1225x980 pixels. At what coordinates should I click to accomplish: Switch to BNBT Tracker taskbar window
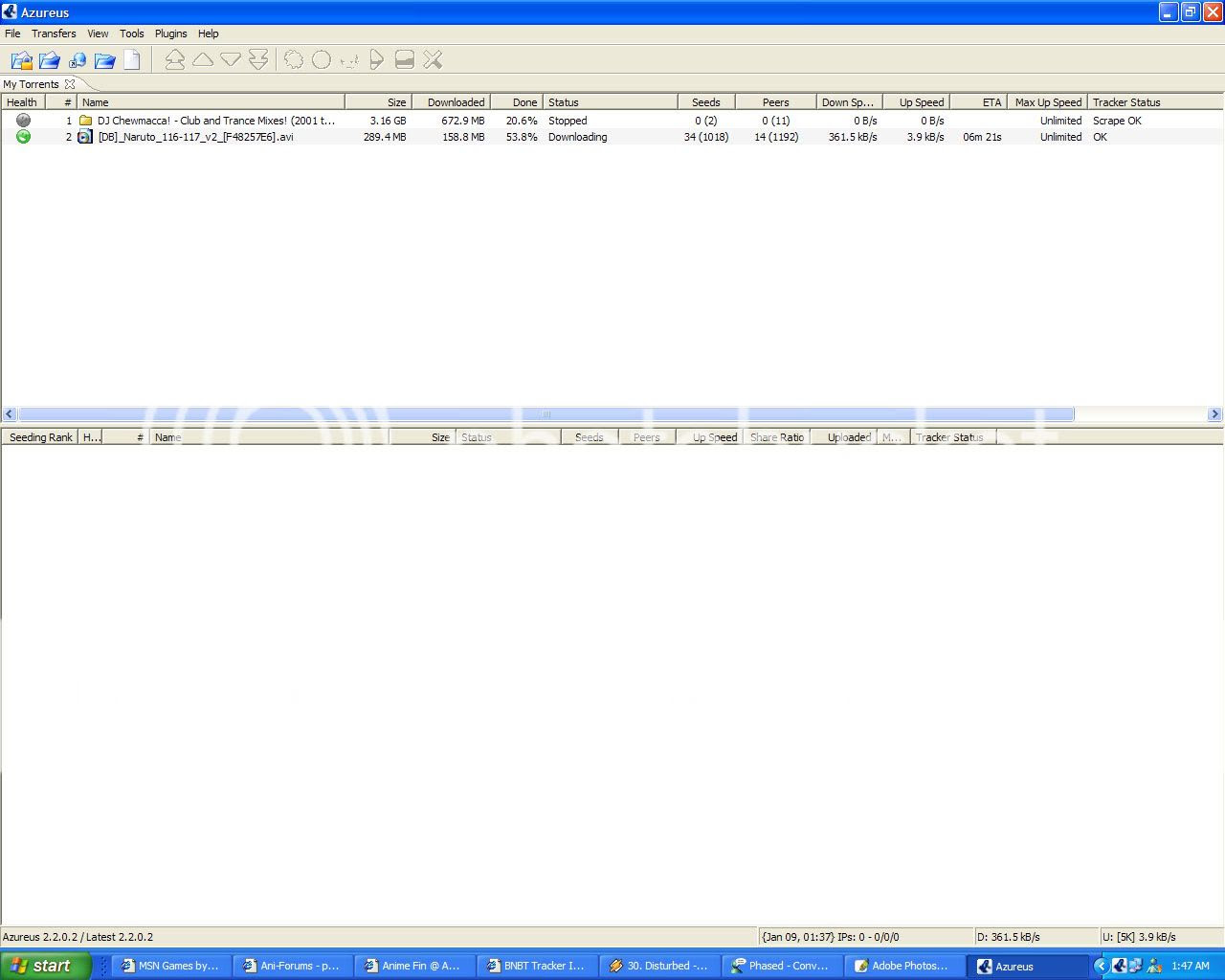(x=538, y=966)
